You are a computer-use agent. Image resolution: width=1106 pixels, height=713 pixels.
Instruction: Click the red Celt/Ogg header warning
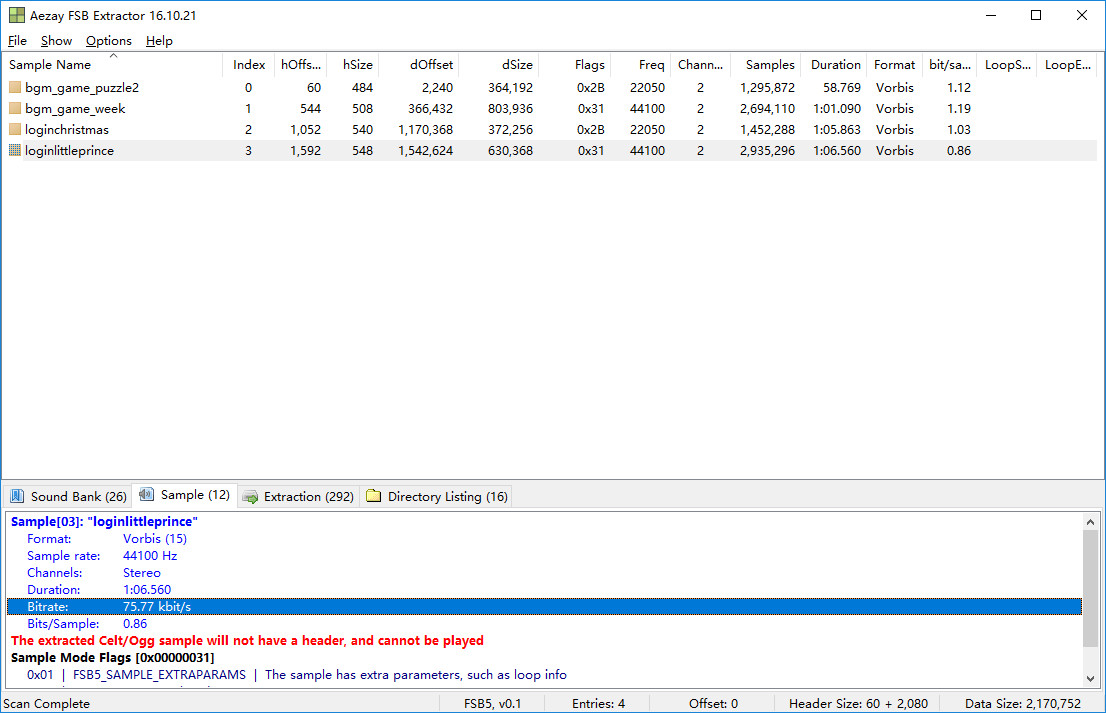click(x=248, y=640)
